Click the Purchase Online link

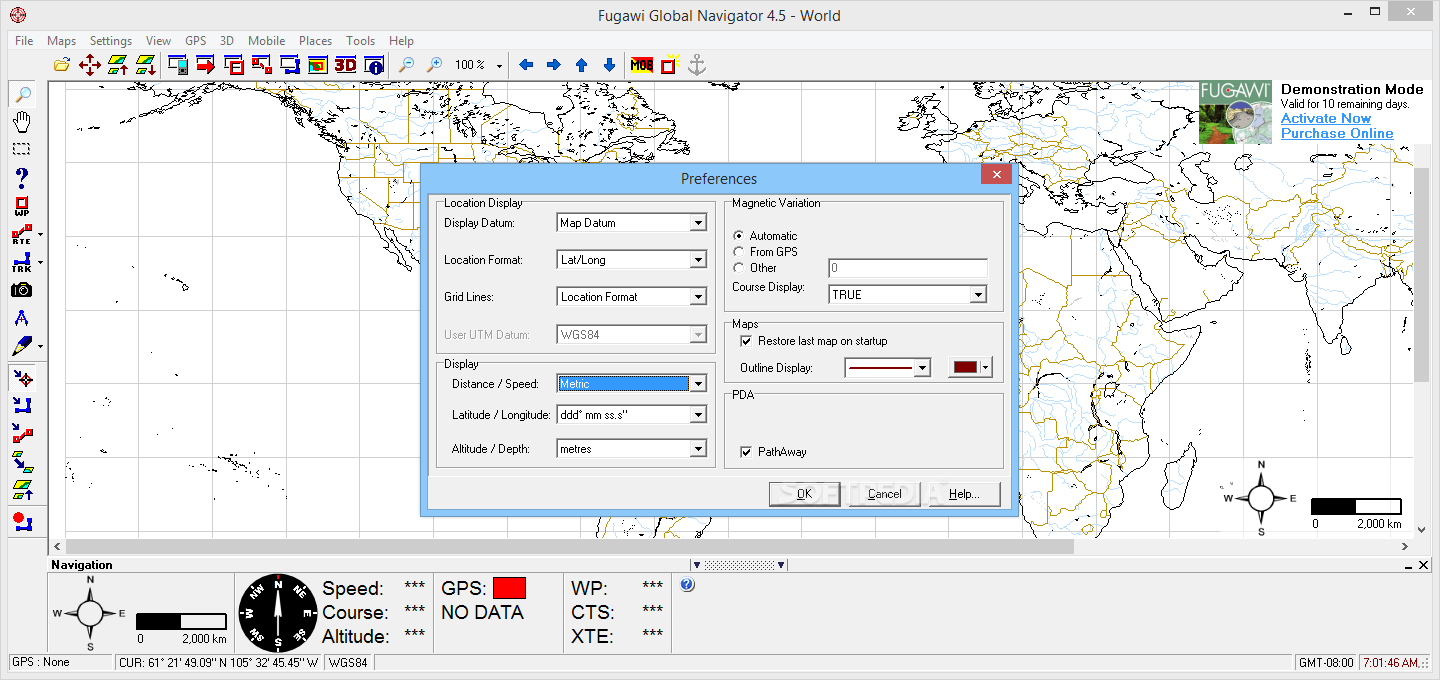(x=1337, y=134)
